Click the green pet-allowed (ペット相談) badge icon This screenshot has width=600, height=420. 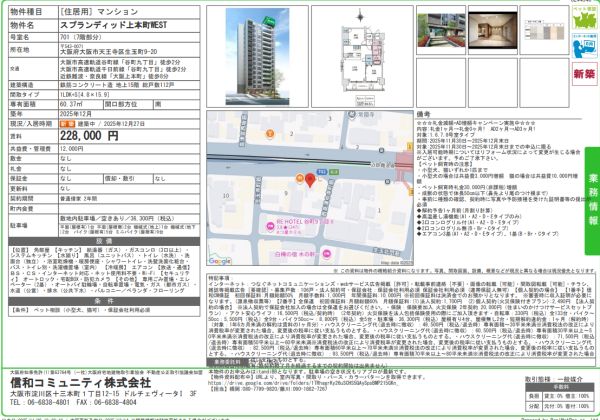[x=584, y=17]
